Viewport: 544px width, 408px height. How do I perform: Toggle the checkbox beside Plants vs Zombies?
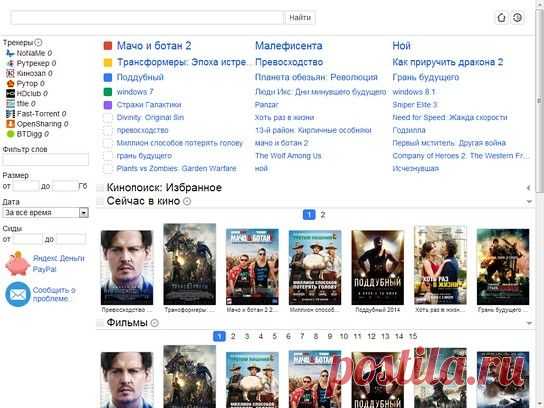(108, 169)
